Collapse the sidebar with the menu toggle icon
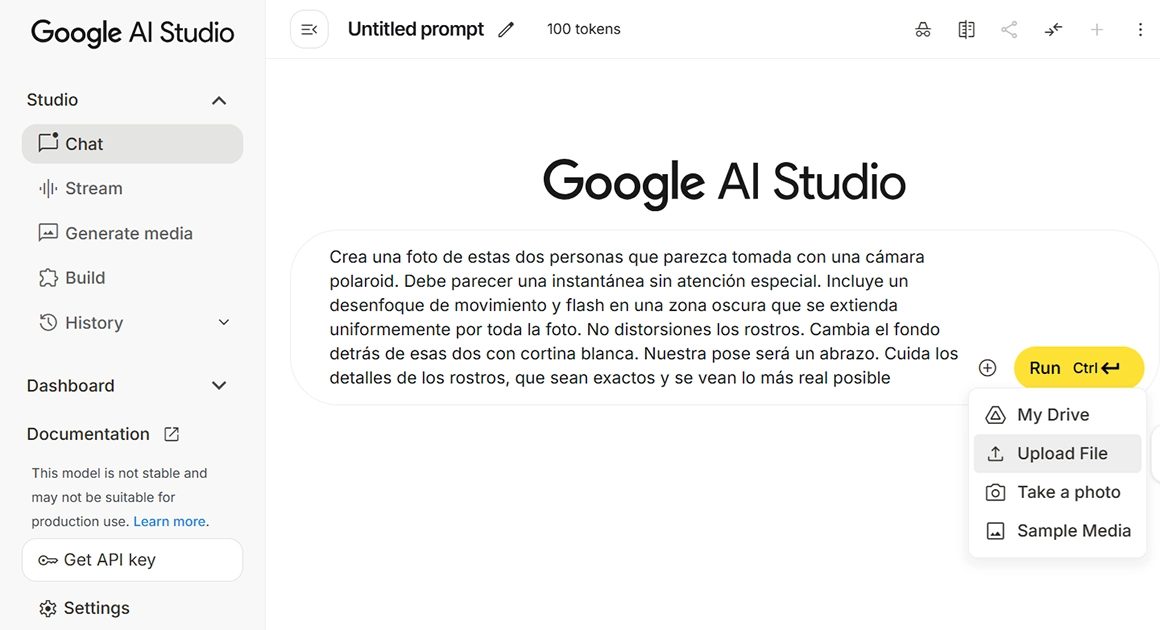 click(309, 30)
